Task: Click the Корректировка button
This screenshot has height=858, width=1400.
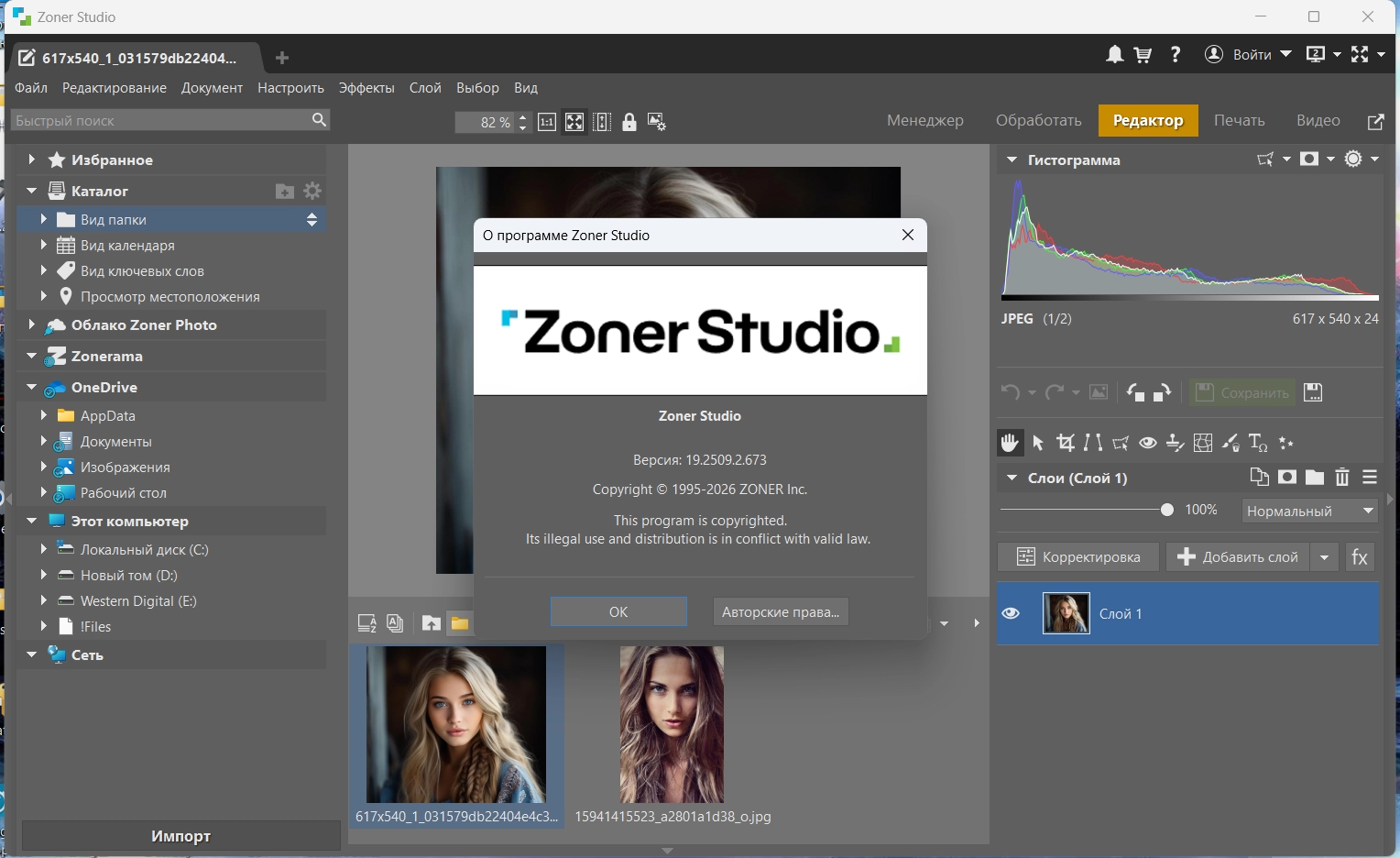Action: [1078, 557]
